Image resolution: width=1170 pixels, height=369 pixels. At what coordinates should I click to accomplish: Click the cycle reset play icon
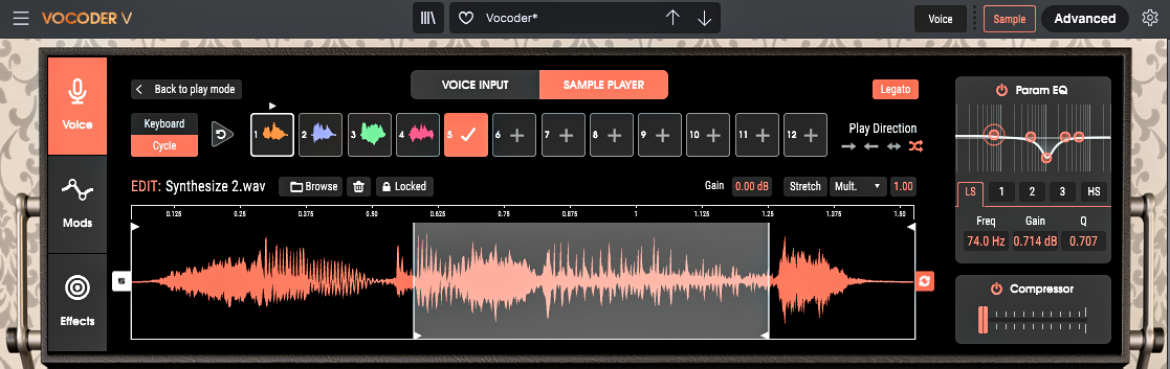[x=222, y=135]
